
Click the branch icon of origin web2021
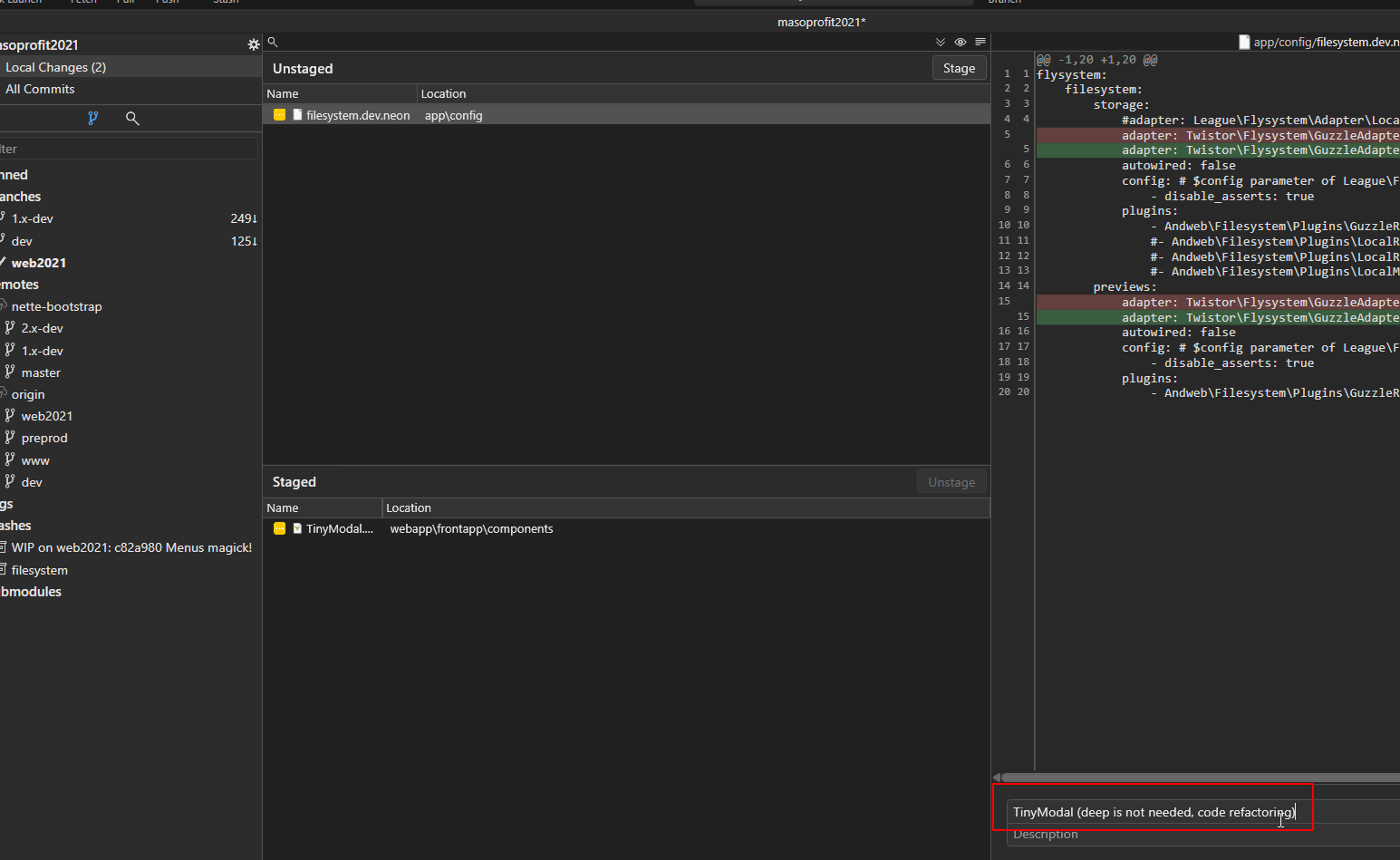coord(10,415)
